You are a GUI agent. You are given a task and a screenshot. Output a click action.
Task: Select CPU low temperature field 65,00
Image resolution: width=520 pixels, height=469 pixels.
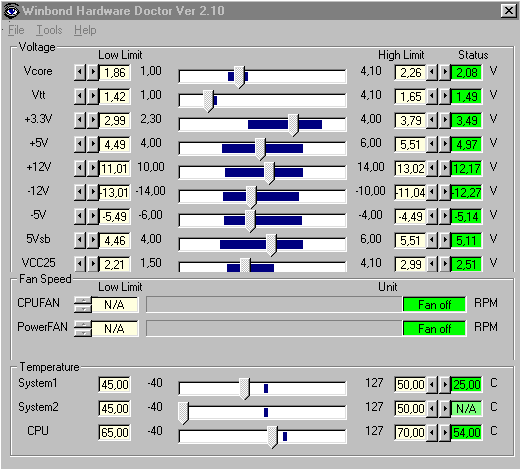(x=115, y=432)
